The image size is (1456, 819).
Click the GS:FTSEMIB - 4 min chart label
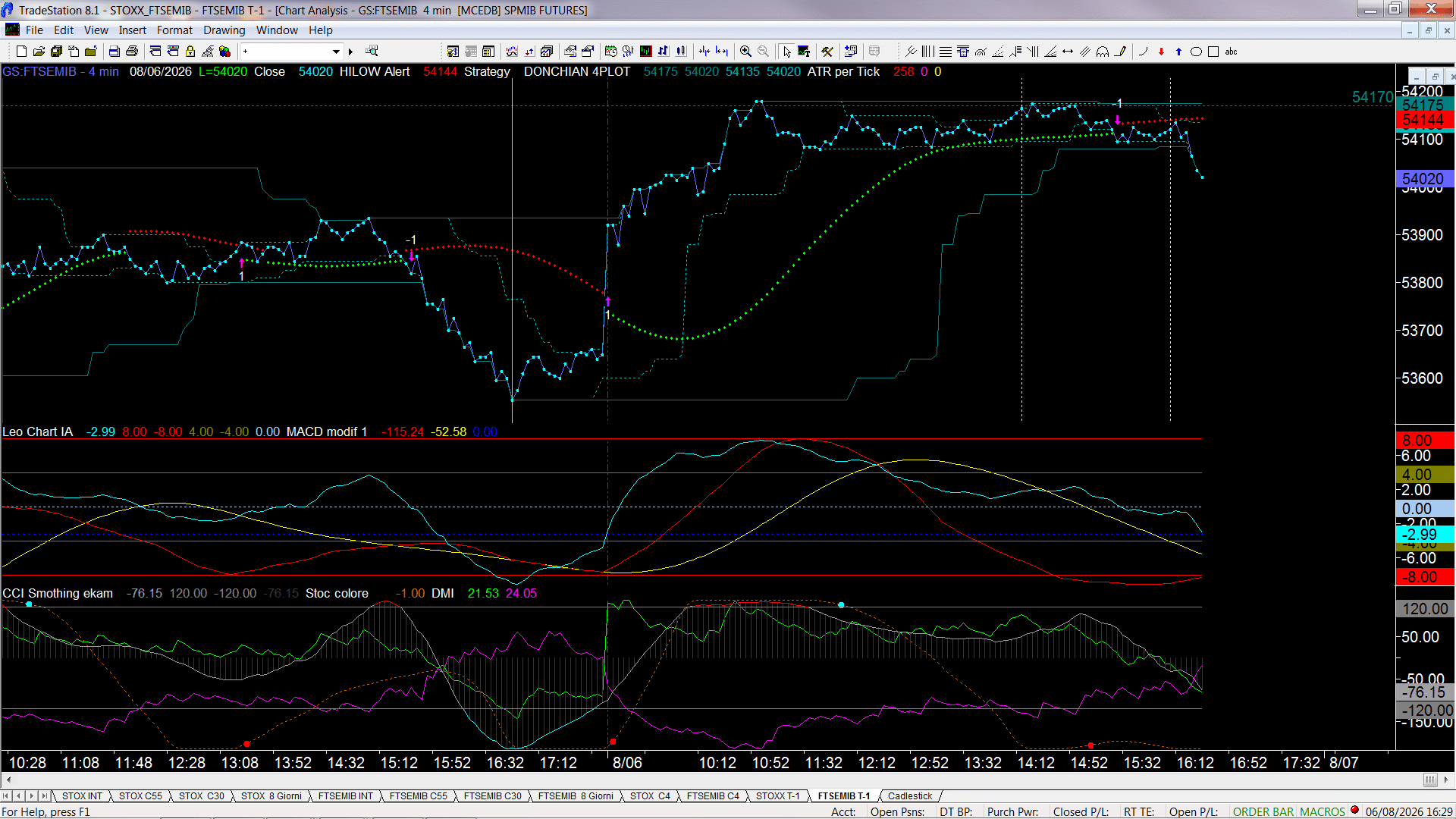(x=61, y=72)
